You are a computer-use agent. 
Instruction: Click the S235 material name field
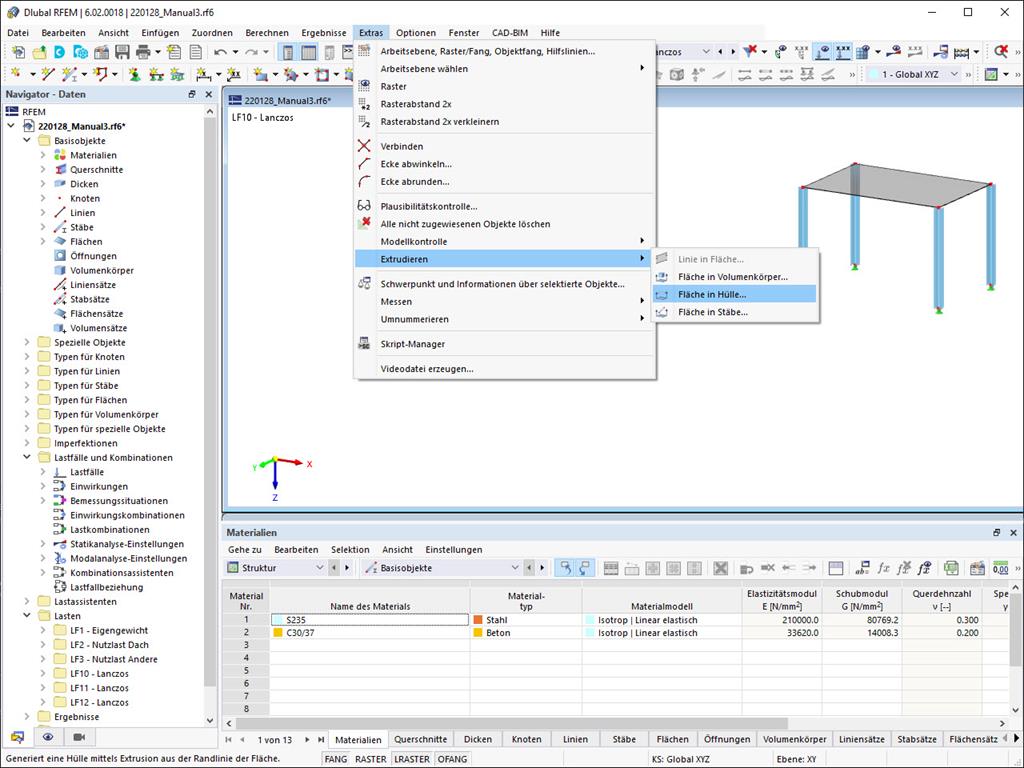click(370, 620)
